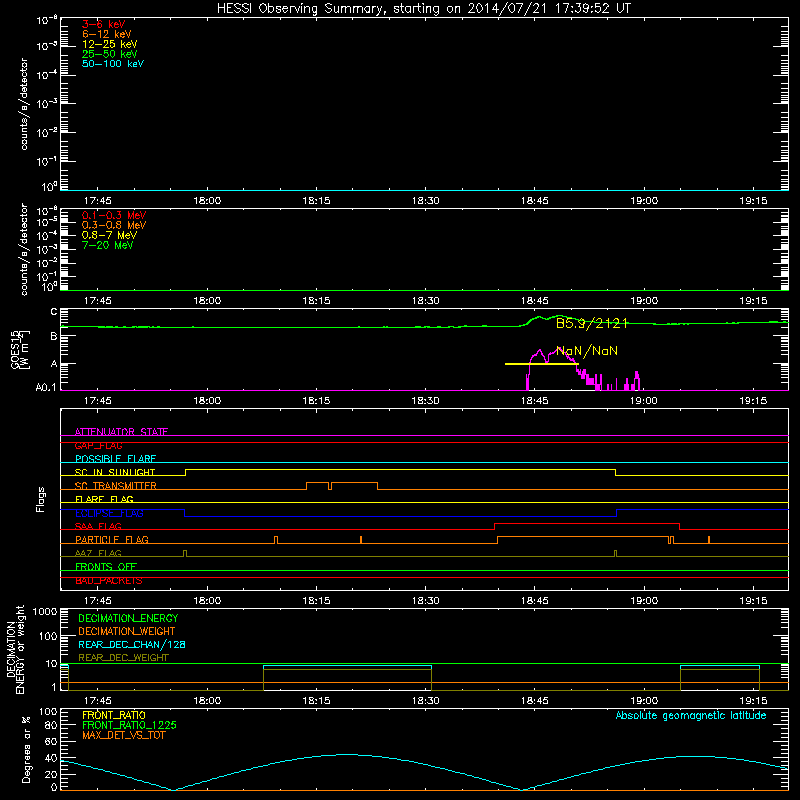Click the Flags axis title

pyautogui.click(x=41, y=499)
